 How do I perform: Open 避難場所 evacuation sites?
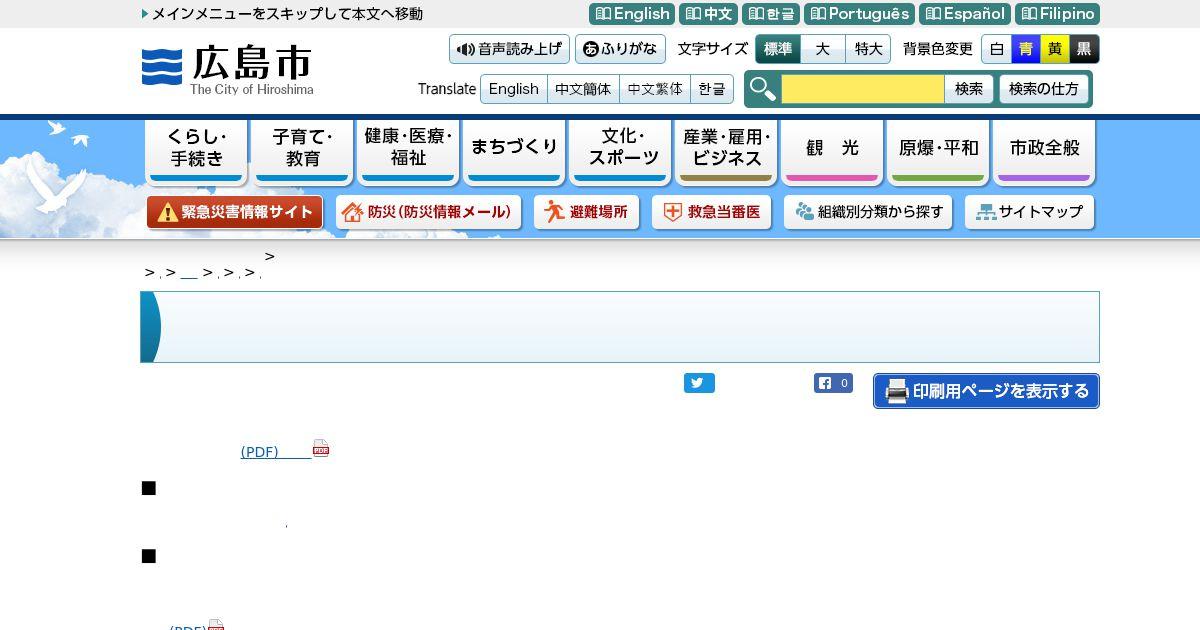click(587, 212)
